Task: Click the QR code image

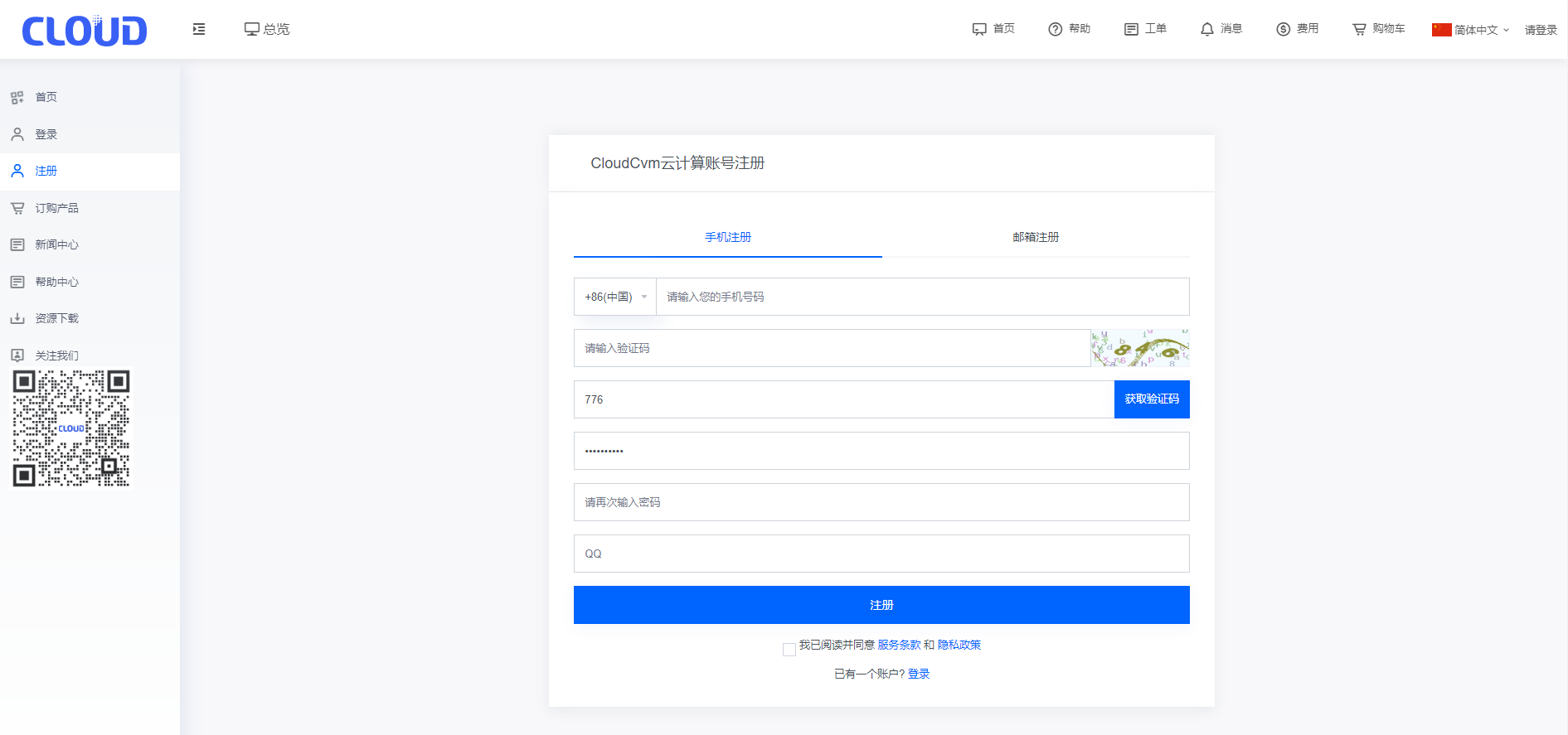Action: [71, 428]
